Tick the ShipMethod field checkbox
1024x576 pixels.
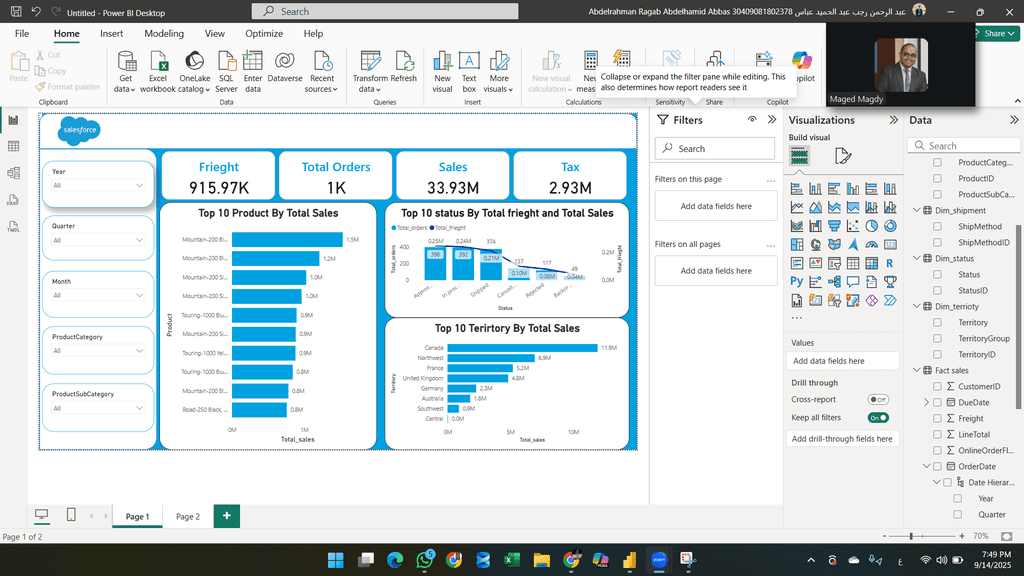[937, 227]
